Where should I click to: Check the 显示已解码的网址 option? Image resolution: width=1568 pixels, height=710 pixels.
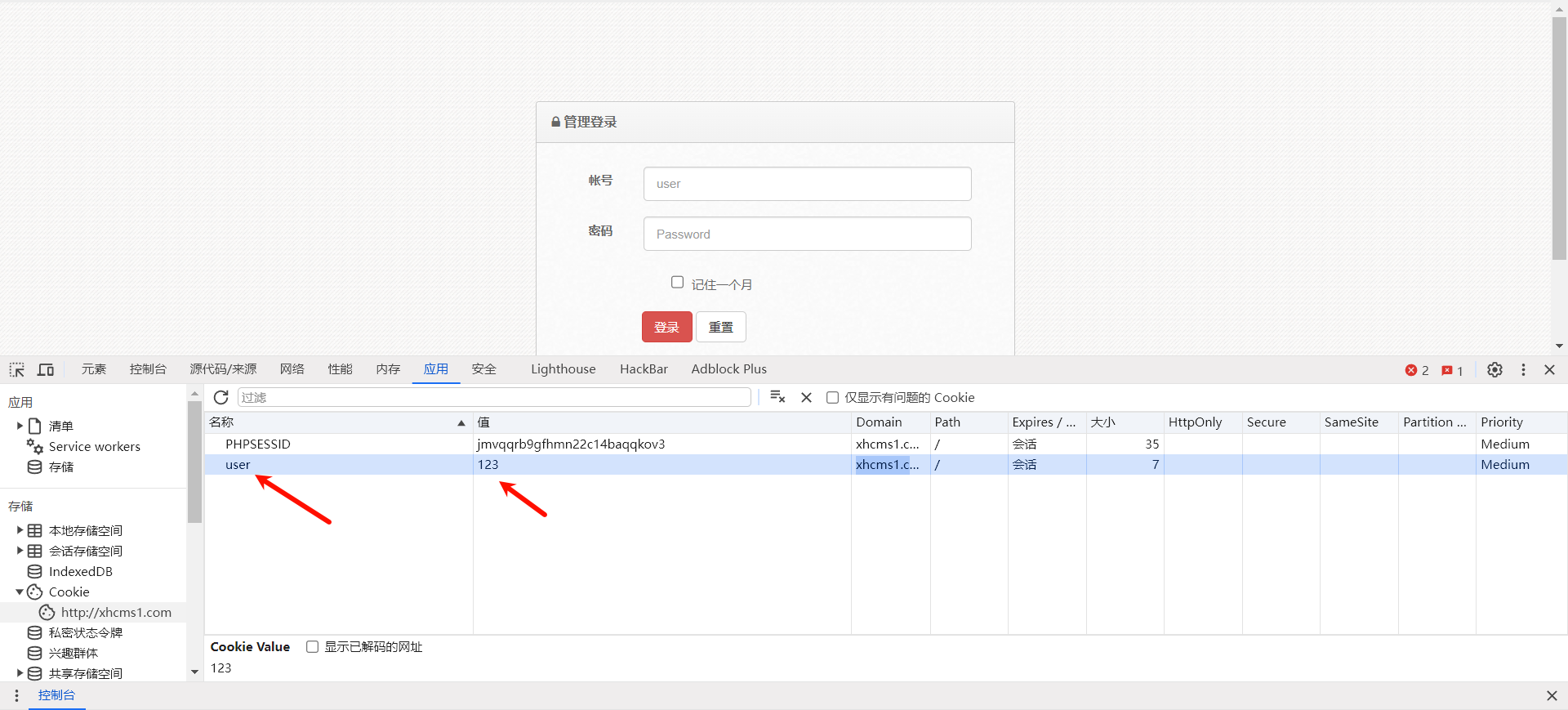312,646
